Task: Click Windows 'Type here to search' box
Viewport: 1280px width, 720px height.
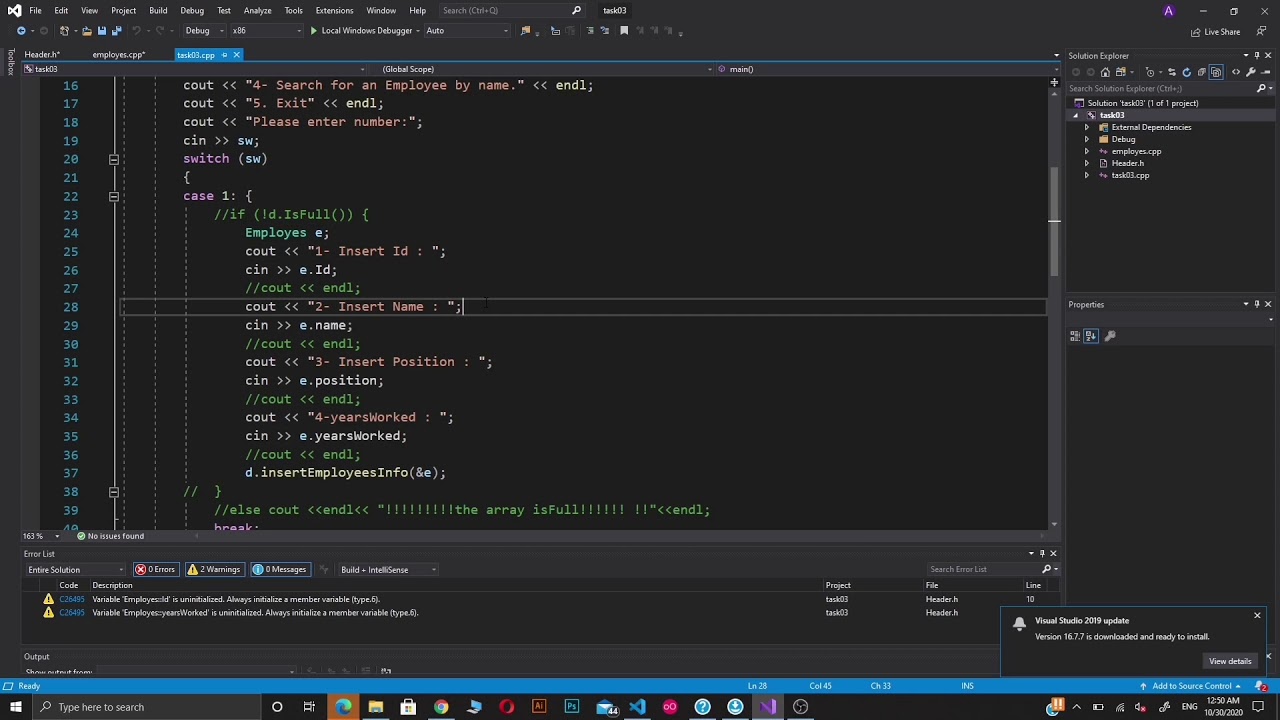Action: click(x=145, y=707)
